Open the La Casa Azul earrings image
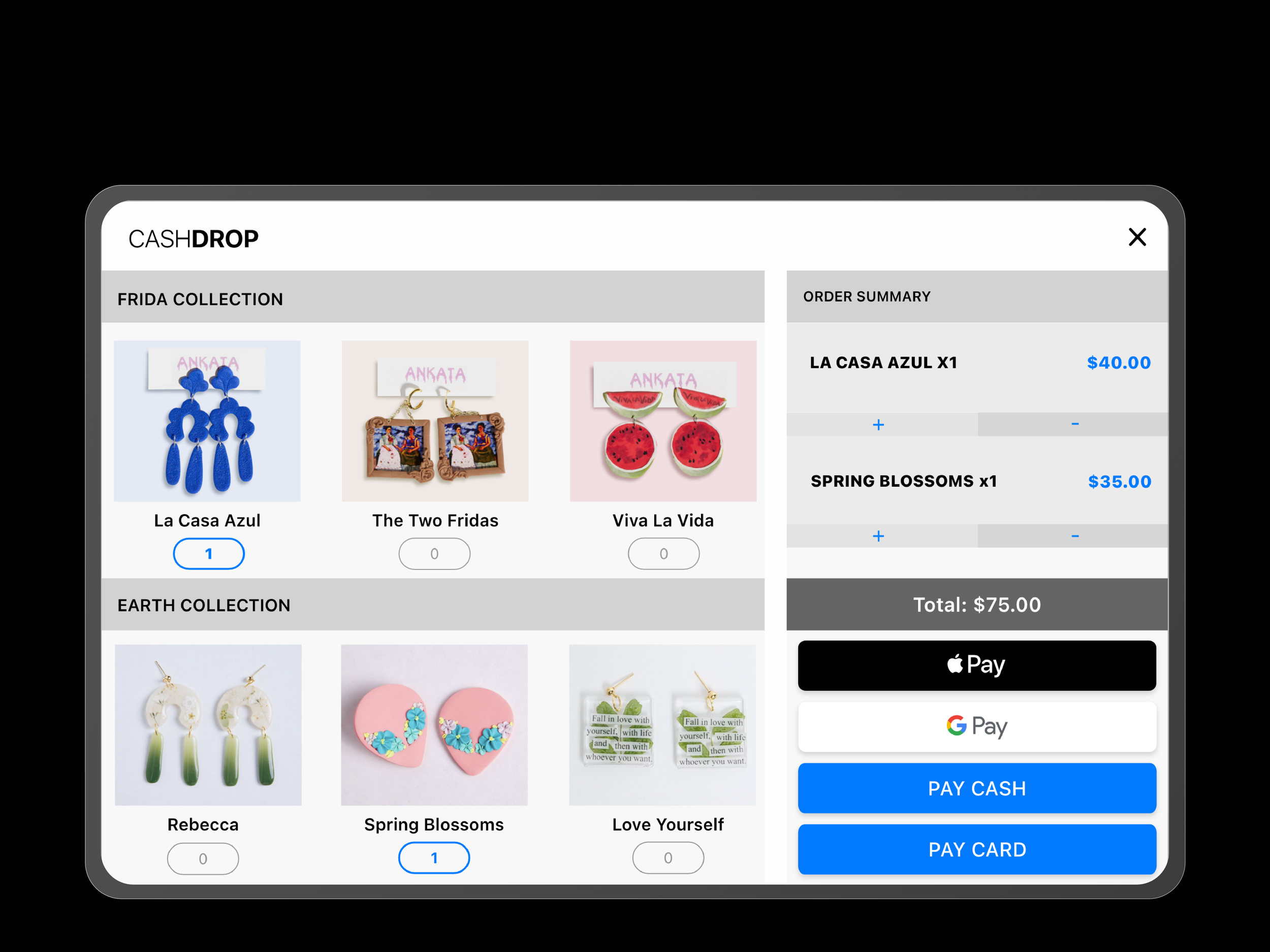 point(207,421)
